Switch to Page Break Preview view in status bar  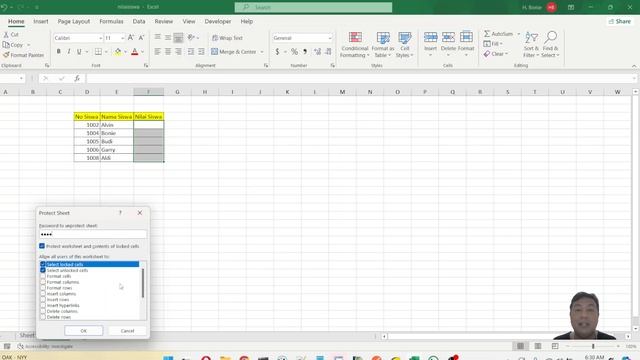555,346
